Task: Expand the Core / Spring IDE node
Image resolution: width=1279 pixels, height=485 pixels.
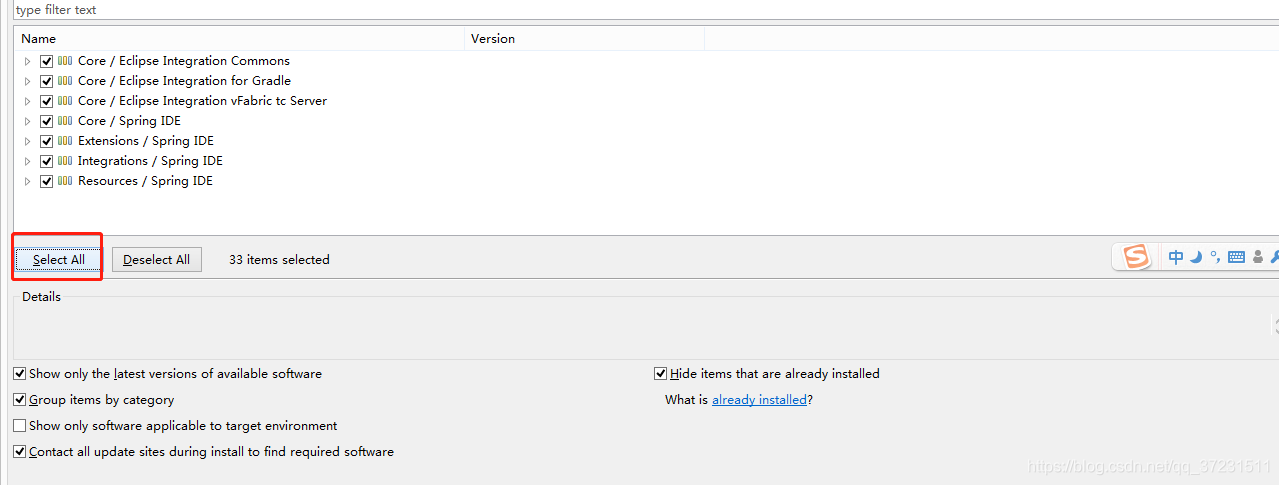Action: pos(28,121)
